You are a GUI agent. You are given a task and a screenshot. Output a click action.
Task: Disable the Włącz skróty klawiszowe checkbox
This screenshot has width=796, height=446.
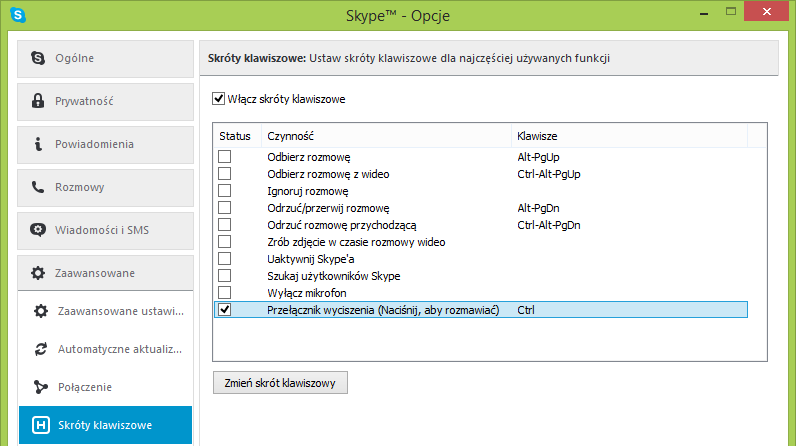tap(218, 98)
